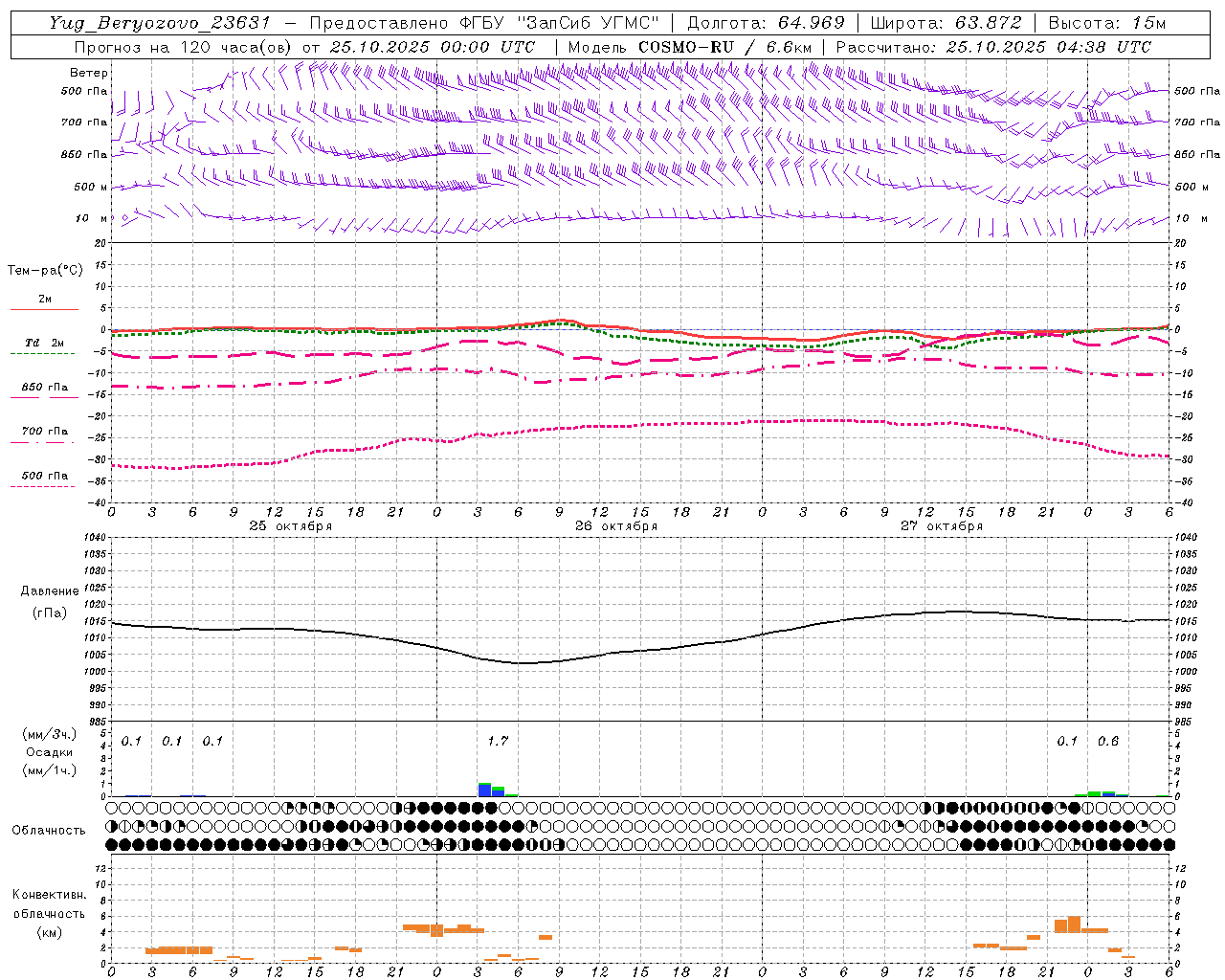Click 'Рассчитано: 25.10.2025 04:38 UTC' text
Screen dimensions: 1225x980
tap(993, 47)
